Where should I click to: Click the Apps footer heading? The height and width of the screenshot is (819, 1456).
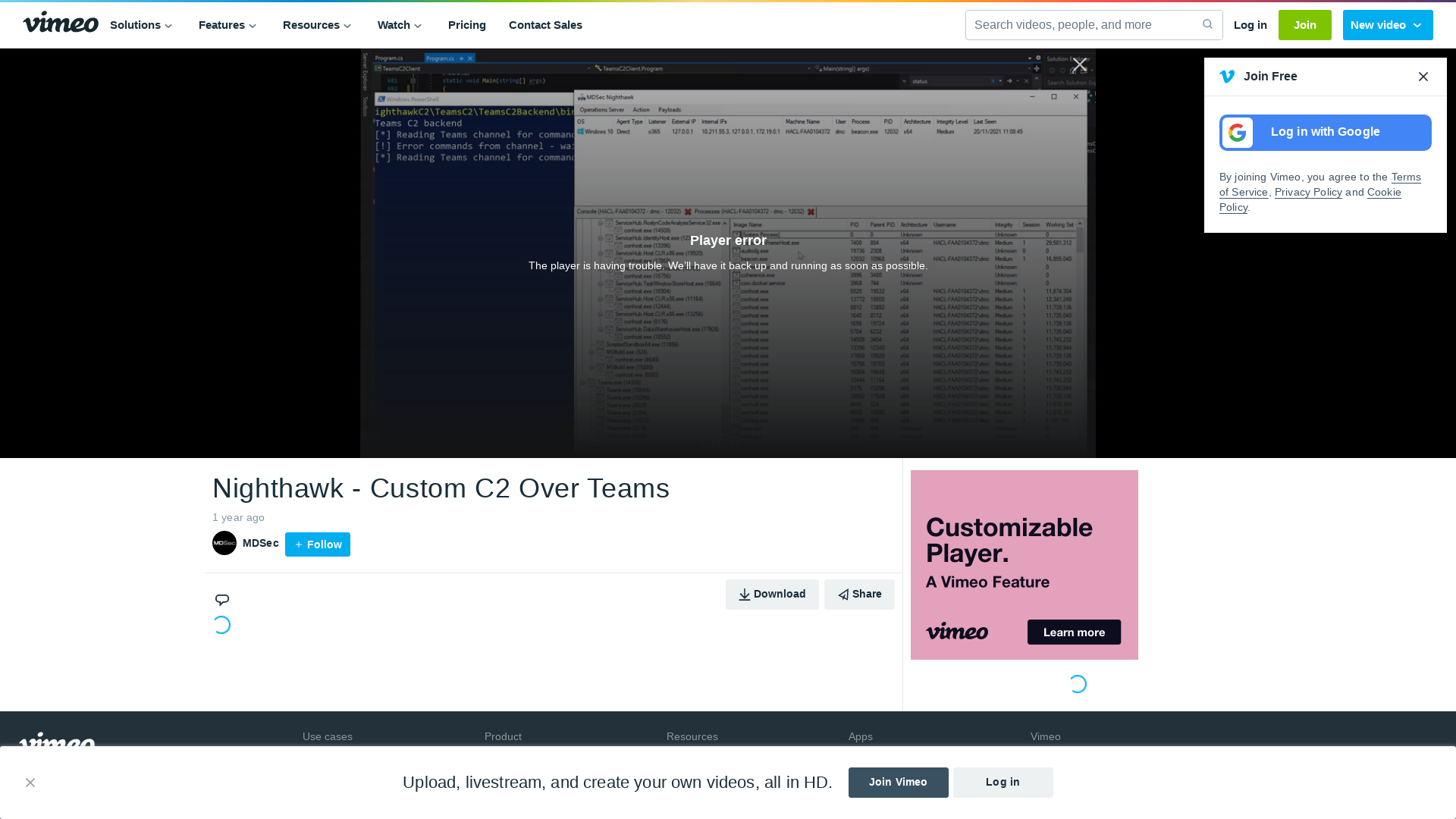click(x=861, y=736)
